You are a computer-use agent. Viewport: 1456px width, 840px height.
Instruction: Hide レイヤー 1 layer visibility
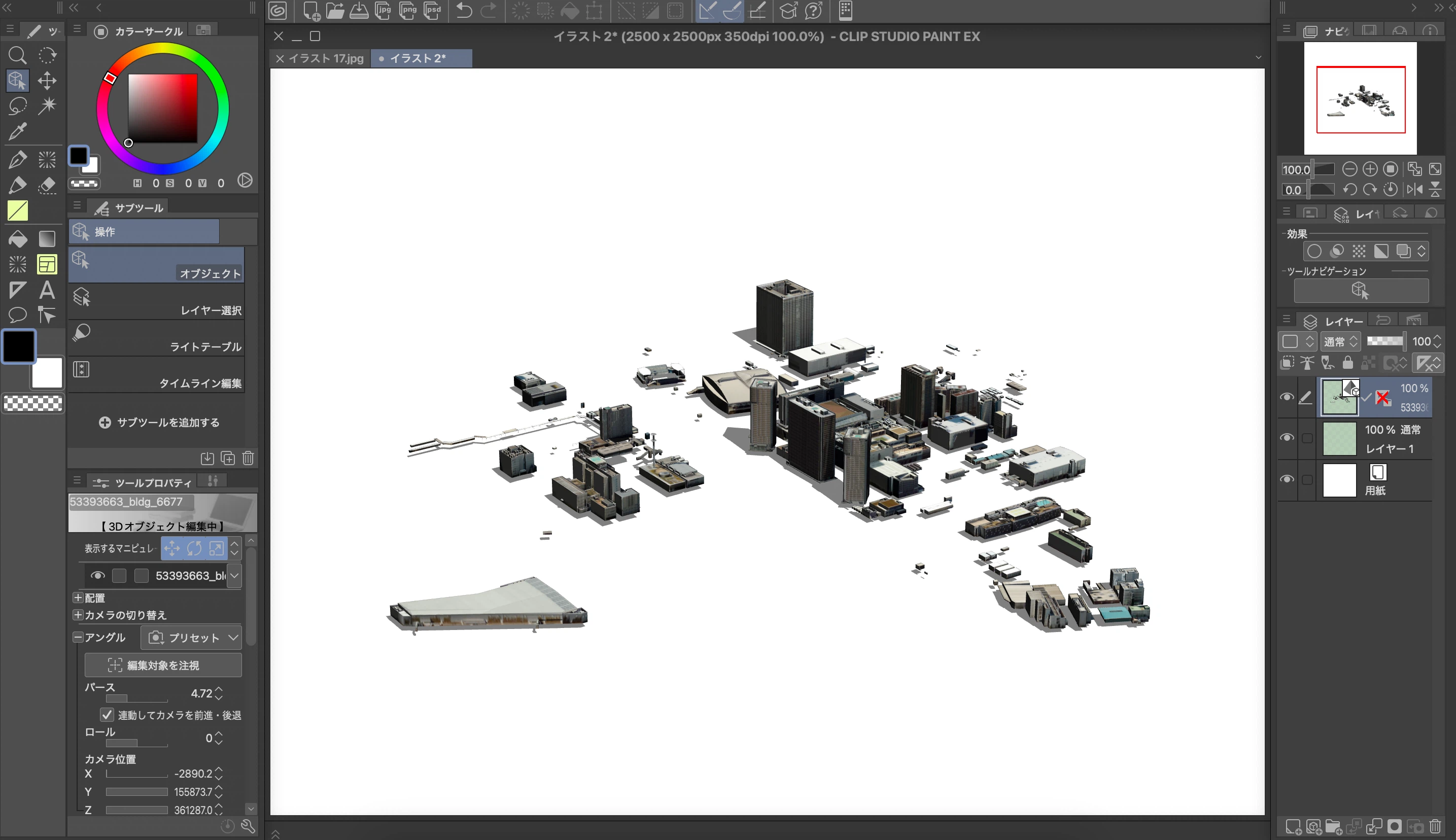pyautogui.click(x=1287, y=438)
